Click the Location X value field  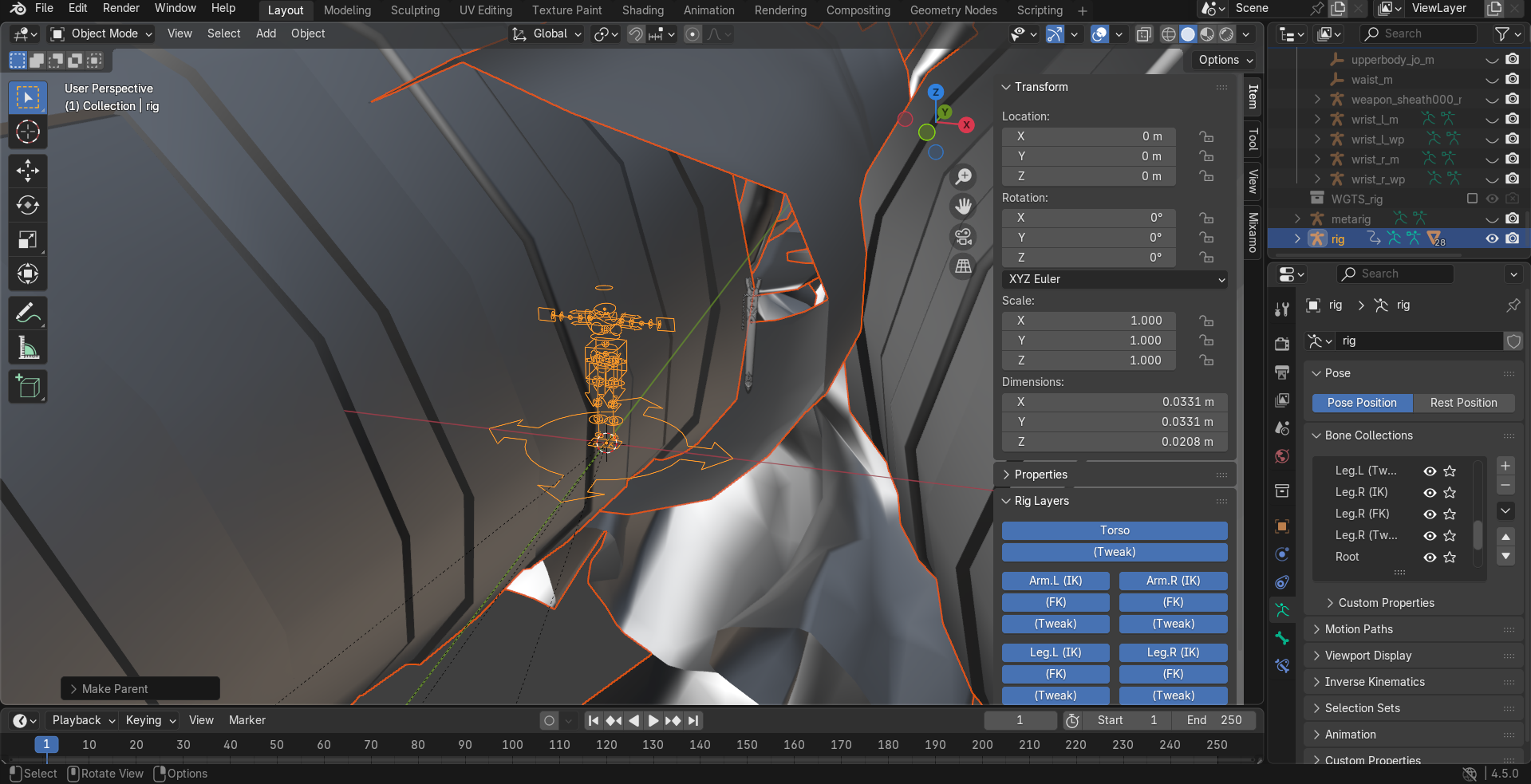coord(1088,136)
